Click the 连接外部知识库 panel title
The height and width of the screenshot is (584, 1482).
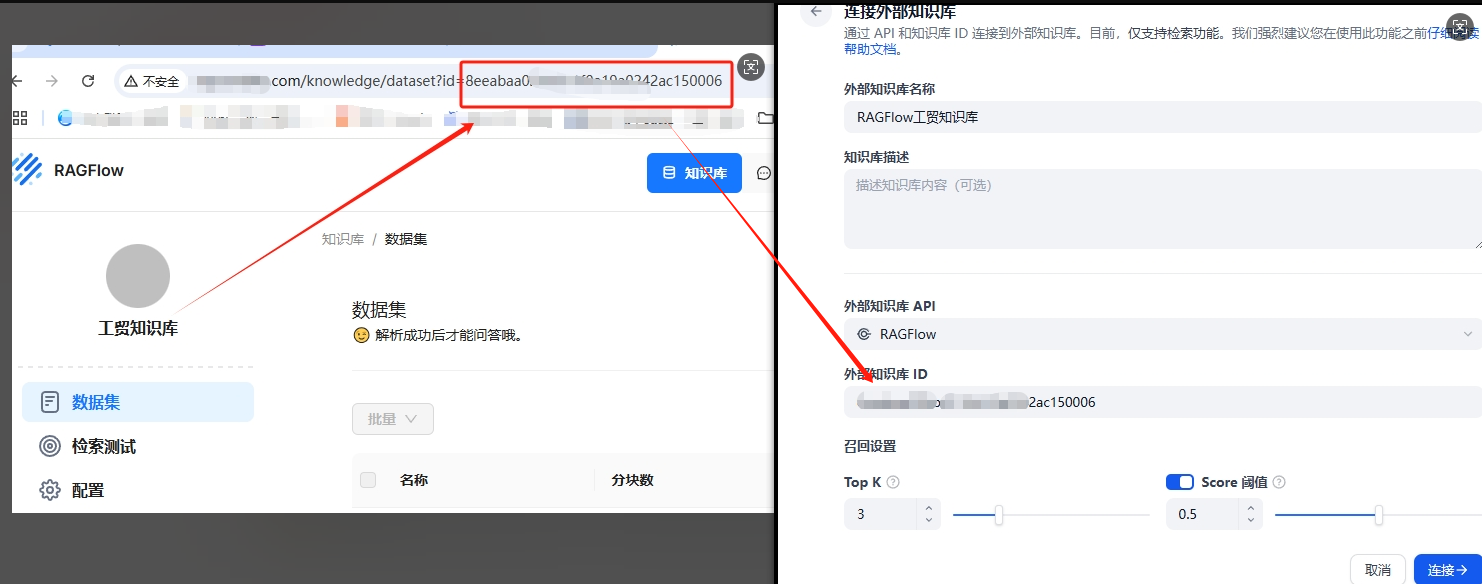pyautogui.click(x=900, y=12)
